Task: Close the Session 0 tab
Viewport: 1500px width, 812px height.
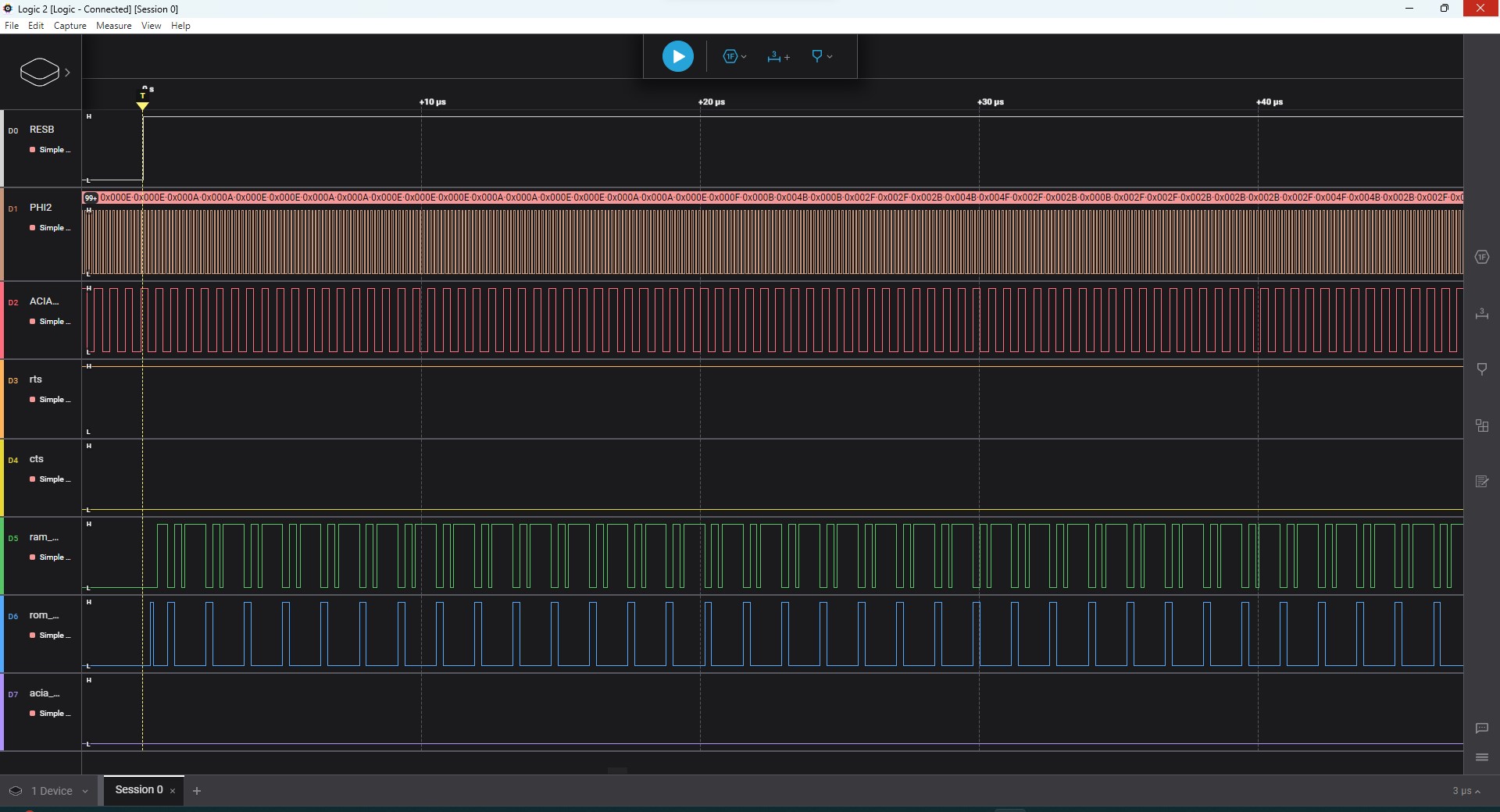Action: pyautogui.click(x=173, y=791)
